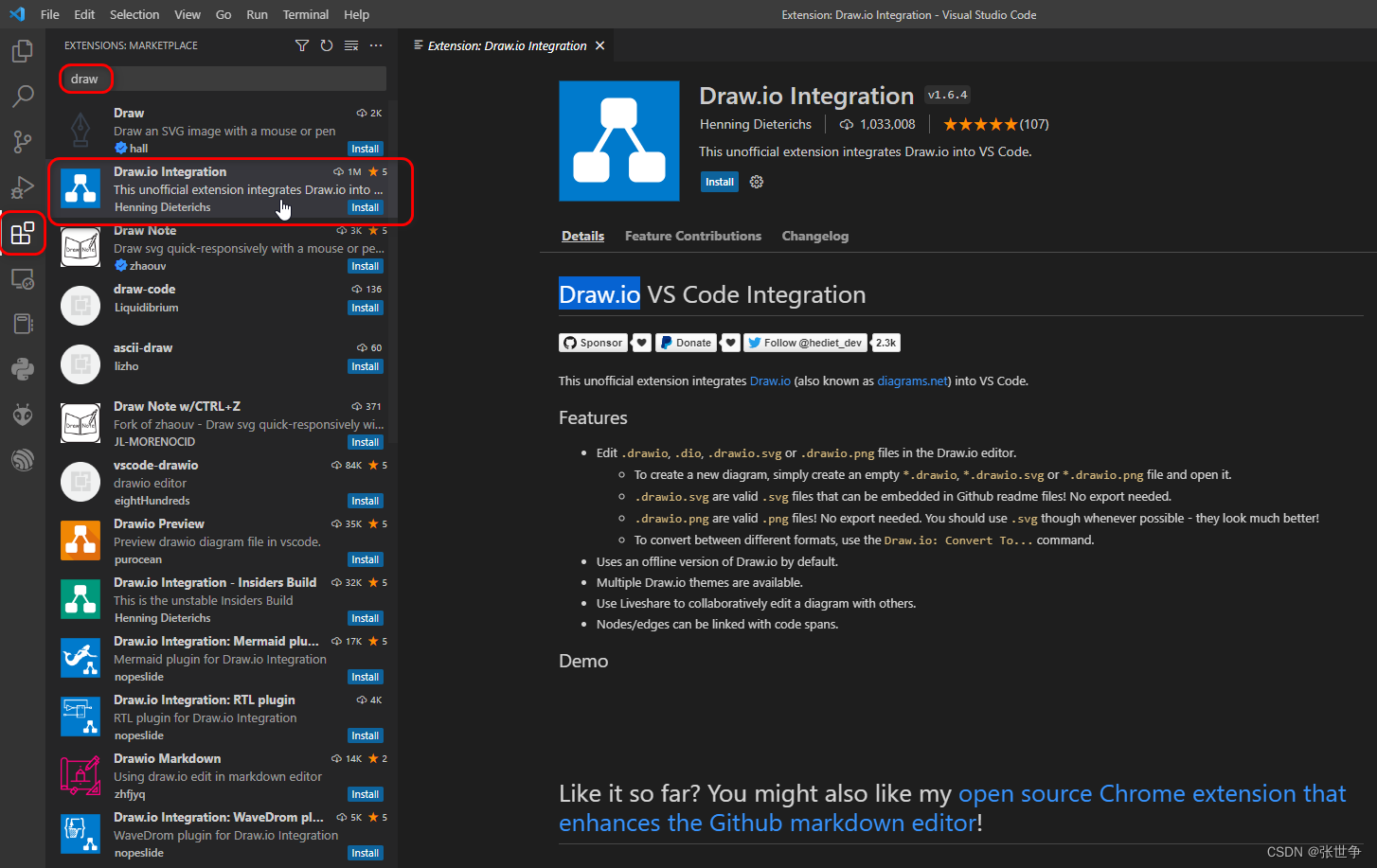Install Draw Note w/CTRL+Z extension
The width and height of the screenshot is (1377, 868).
click(x=366, y=442)
